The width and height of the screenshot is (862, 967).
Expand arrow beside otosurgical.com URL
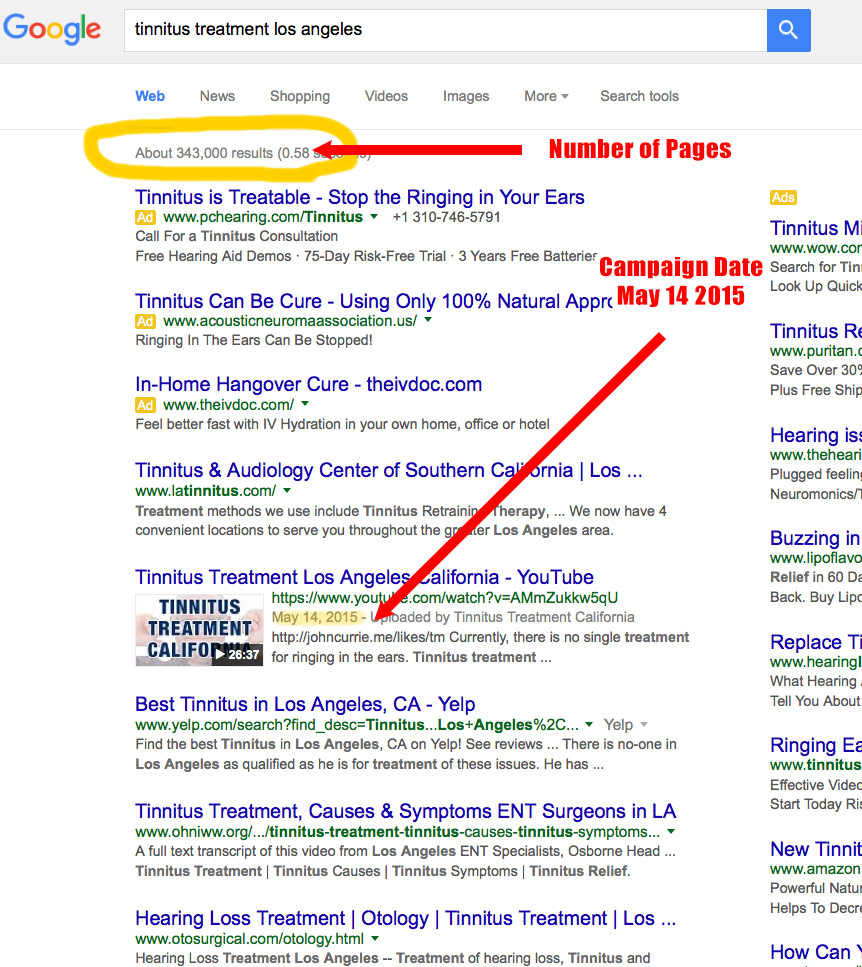[x=375, y=939]
